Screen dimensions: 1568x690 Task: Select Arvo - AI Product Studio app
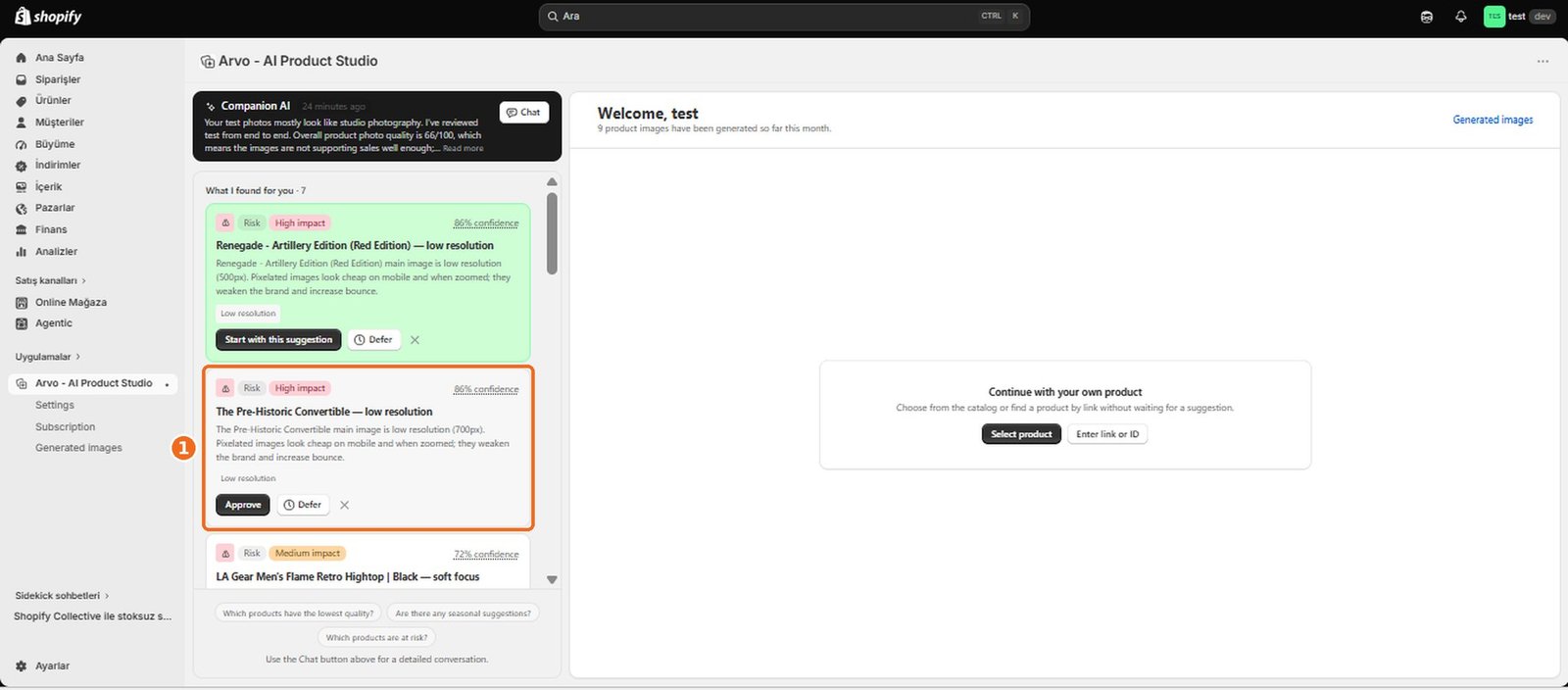click(x=93, y=383)
